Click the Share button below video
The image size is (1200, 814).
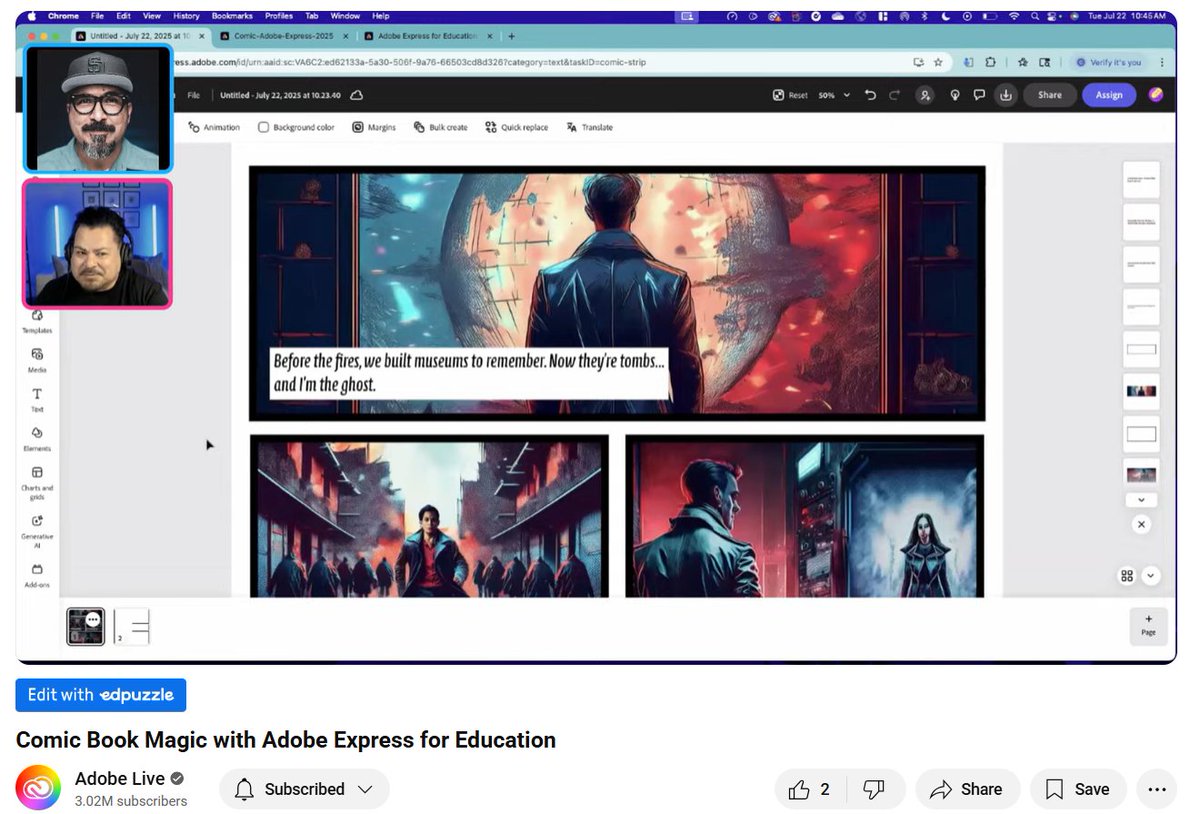point(967,789)
